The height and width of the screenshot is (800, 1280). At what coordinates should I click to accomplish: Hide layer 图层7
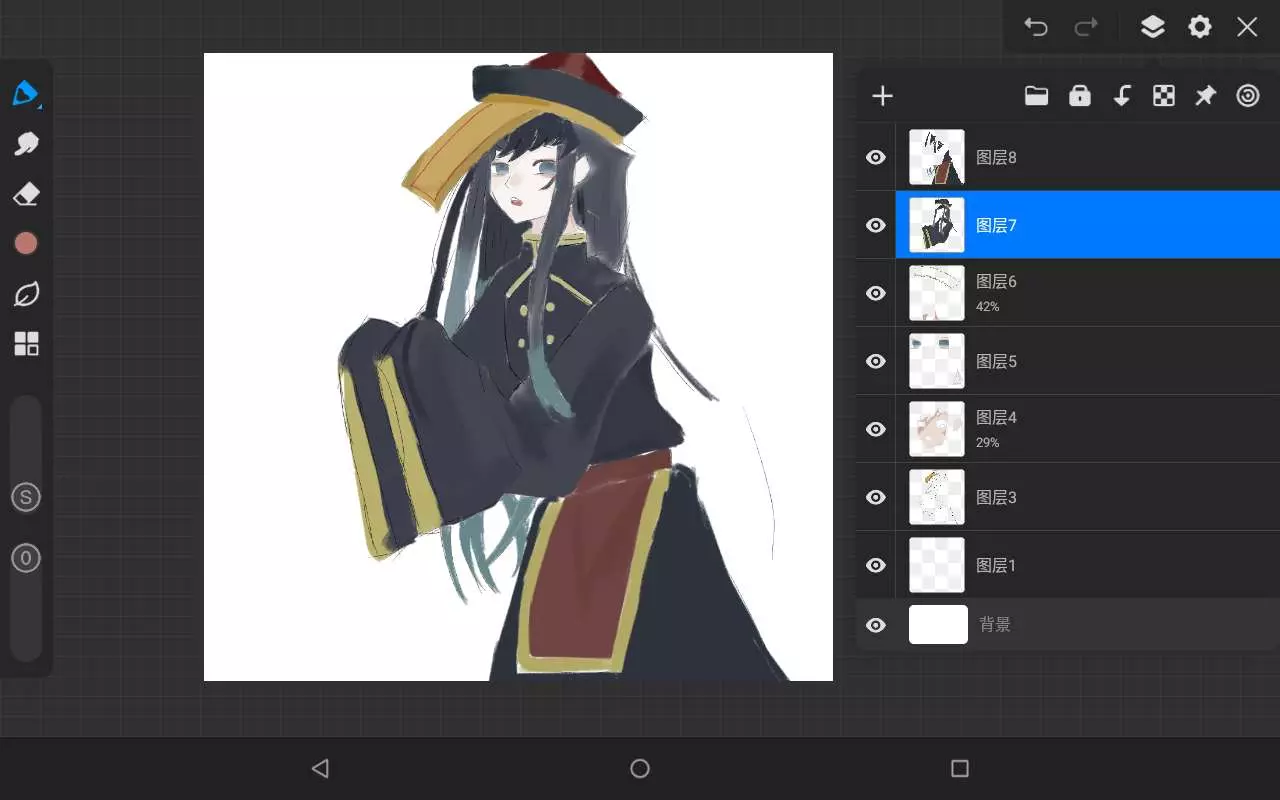pos(876,225)
